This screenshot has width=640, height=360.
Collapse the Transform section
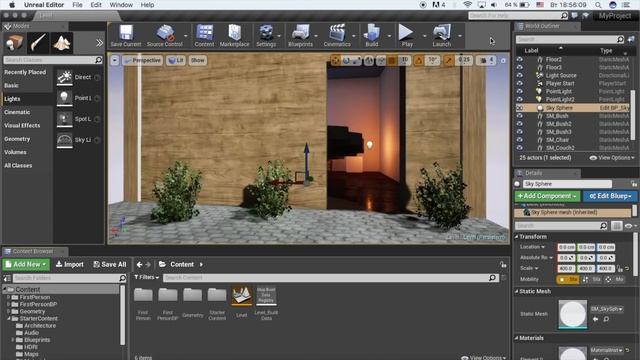(x=516, y=237)
